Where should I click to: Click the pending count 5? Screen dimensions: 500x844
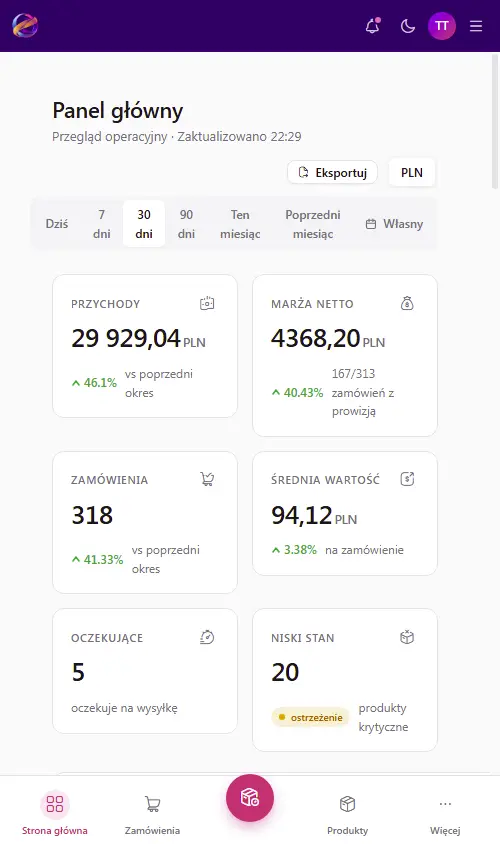coord(78,672)
